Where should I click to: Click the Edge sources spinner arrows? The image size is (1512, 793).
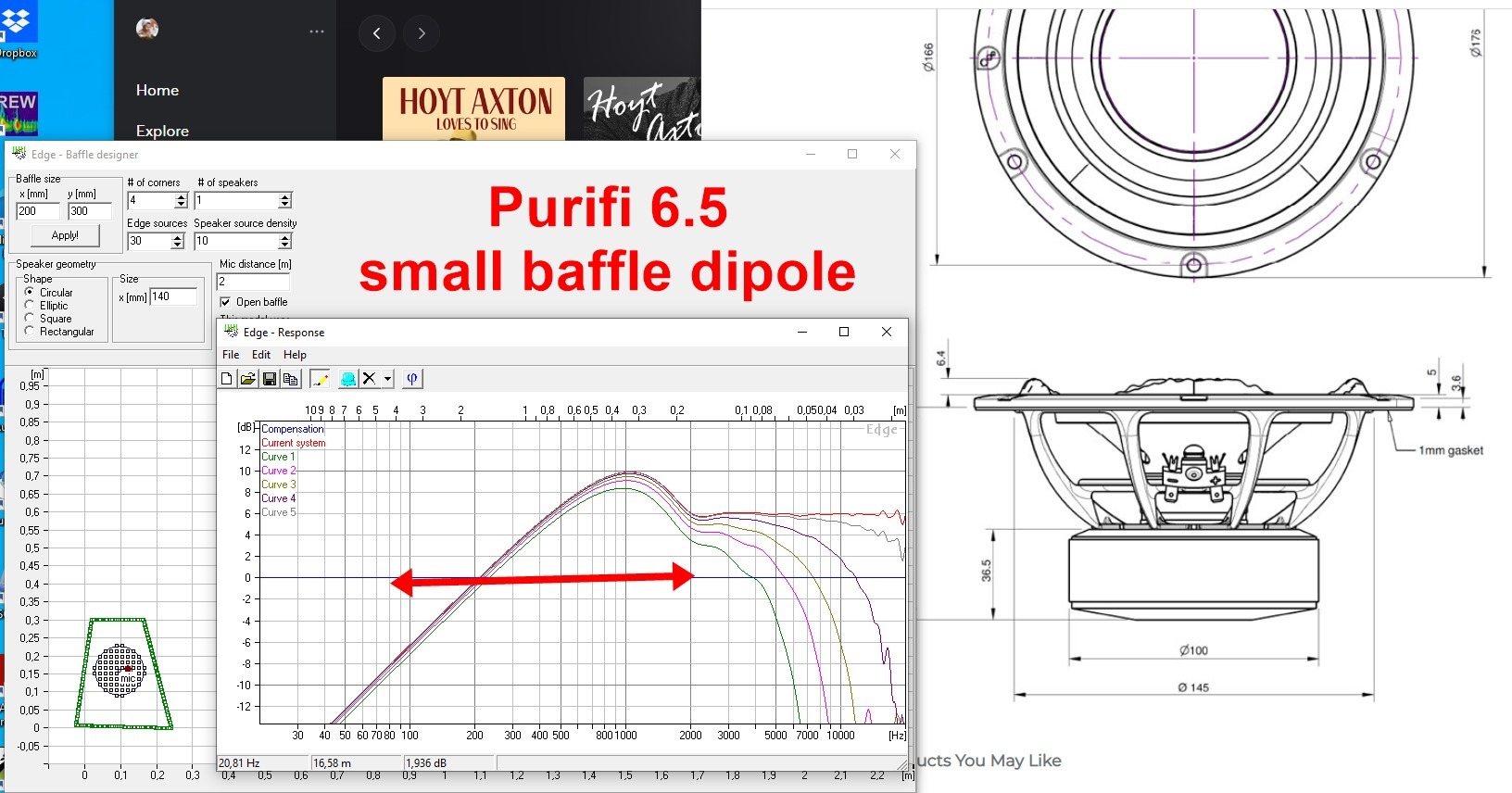(x=178, y=241)
